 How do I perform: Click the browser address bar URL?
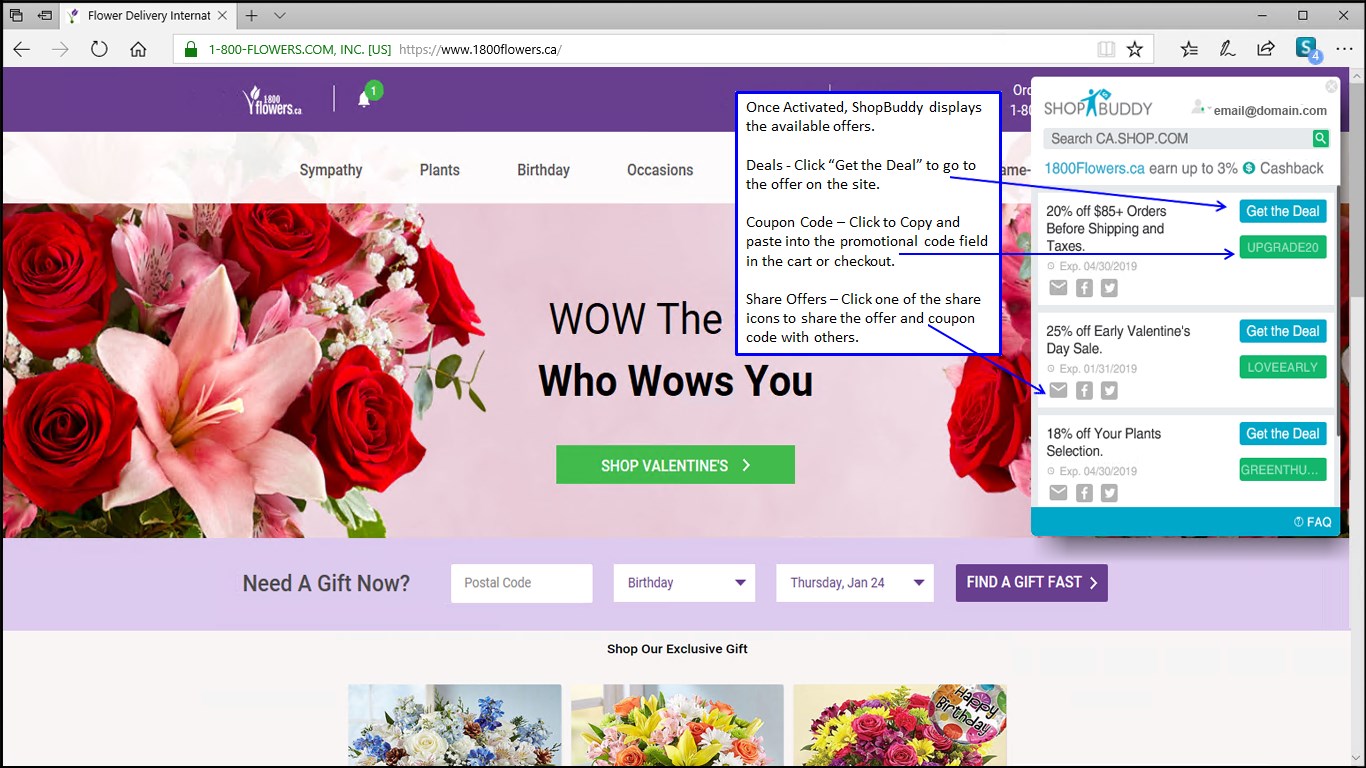tap(480, 49)
